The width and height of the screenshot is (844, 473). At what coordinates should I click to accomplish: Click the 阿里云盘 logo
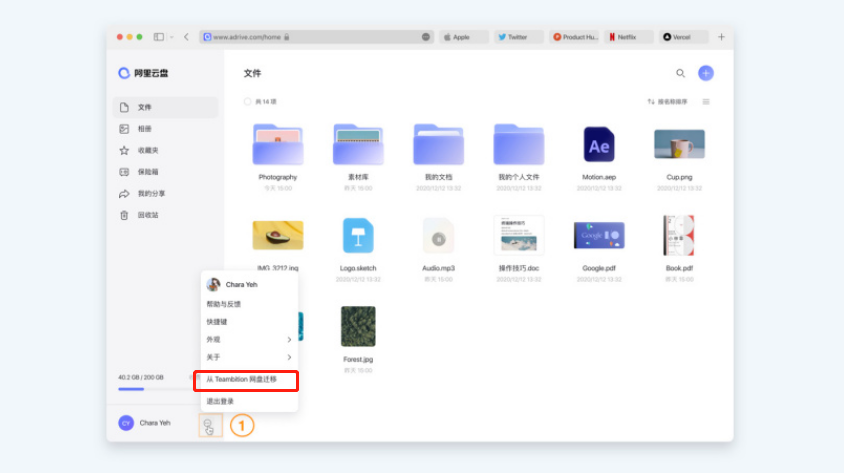tap(143, 73)
